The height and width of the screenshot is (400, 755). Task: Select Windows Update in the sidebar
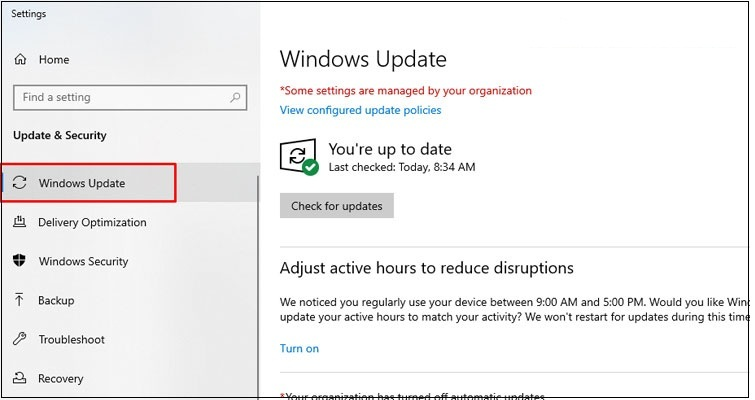tap(82, 183)
